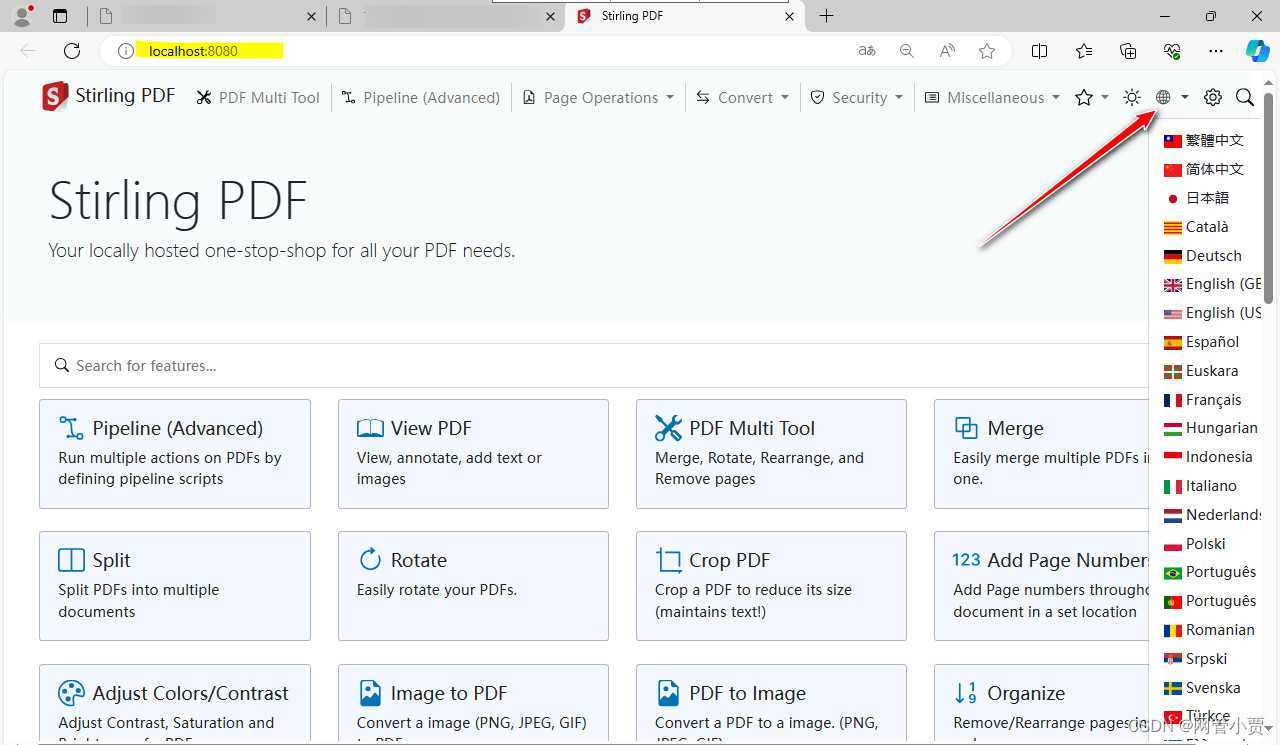Click the read aloud icon
The width and height of the screenshot is (1280, 745).
coord(947,51)
